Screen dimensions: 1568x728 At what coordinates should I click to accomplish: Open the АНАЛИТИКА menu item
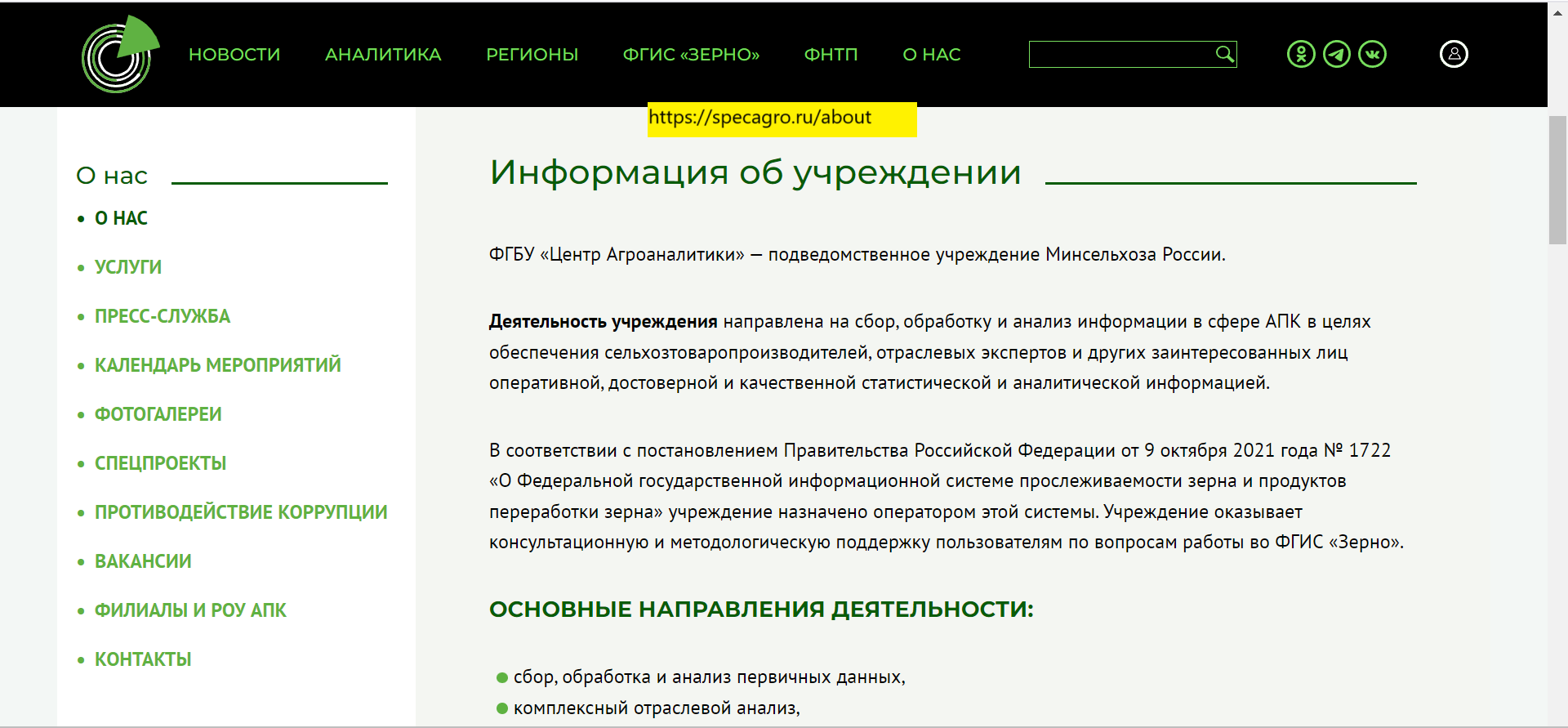tap(383, 55)
